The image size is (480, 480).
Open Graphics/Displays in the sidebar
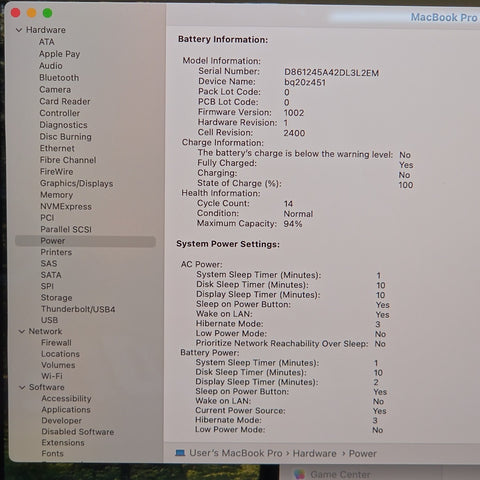coord(77,183)
